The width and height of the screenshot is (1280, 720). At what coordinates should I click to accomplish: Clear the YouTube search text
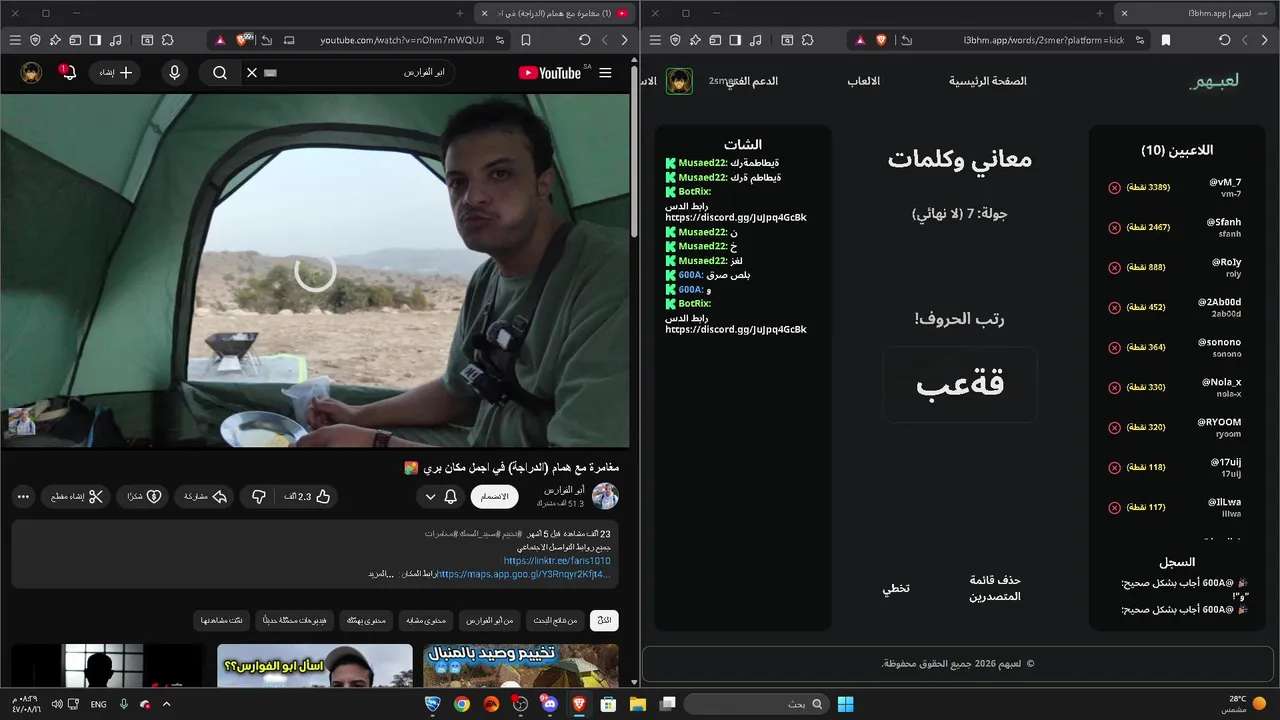pos(252,73)
